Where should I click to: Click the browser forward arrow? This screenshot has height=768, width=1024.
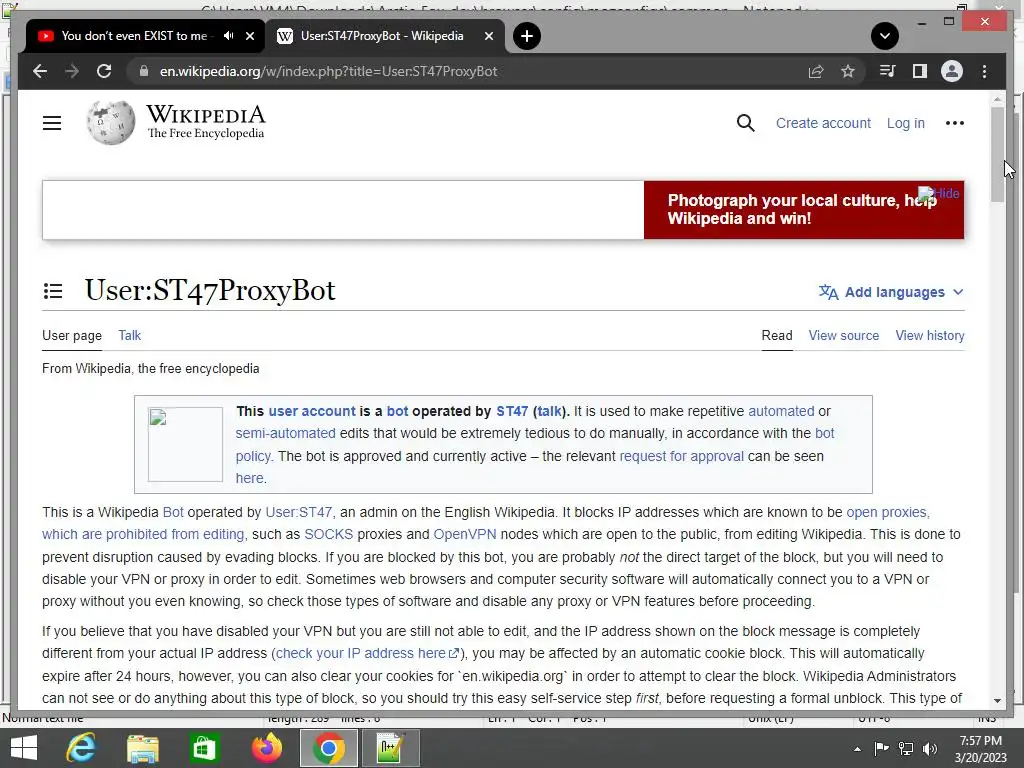pos(72,71)
